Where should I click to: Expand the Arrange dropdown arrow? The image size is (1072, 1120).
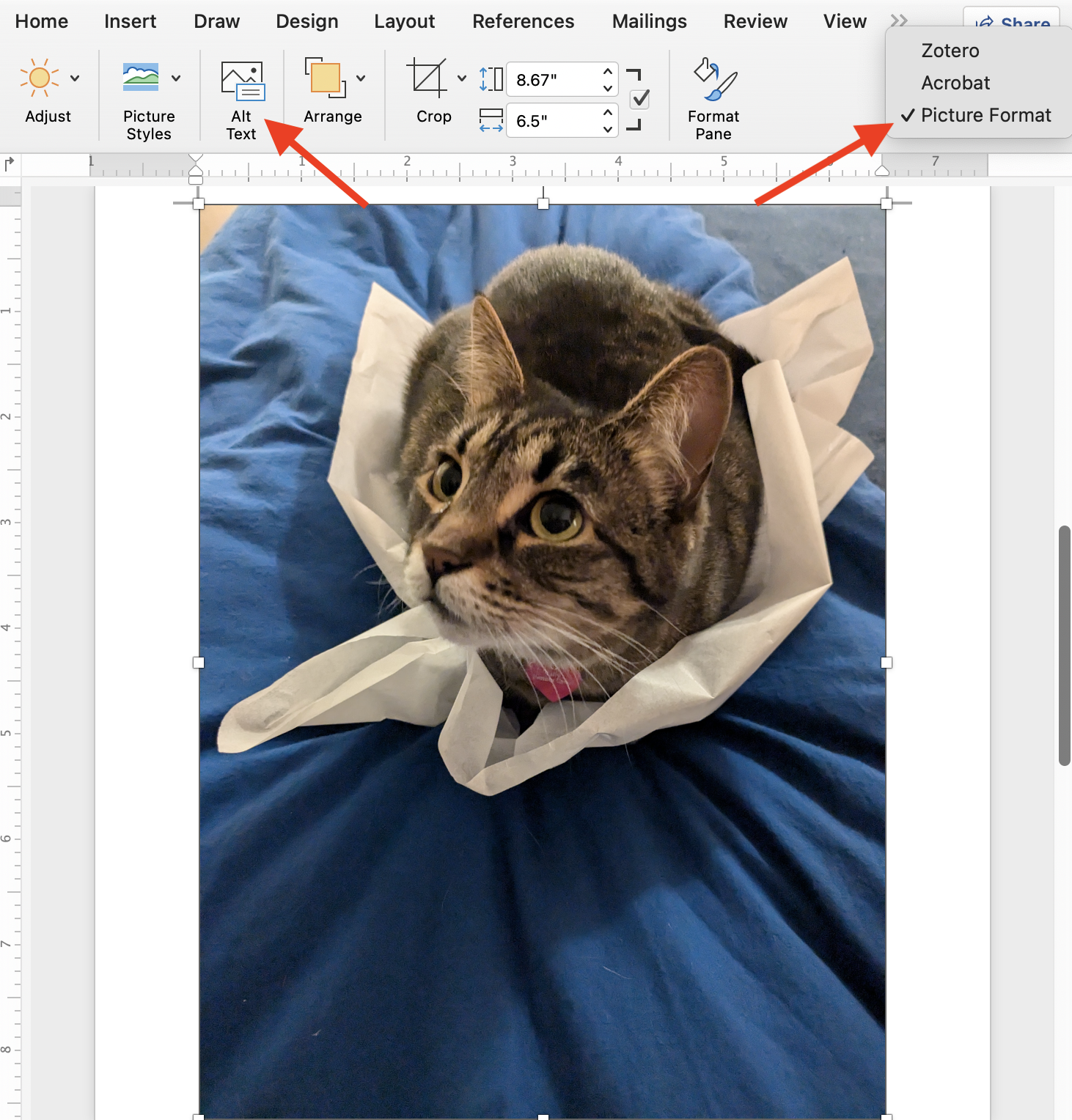click(x=361, y=78)
